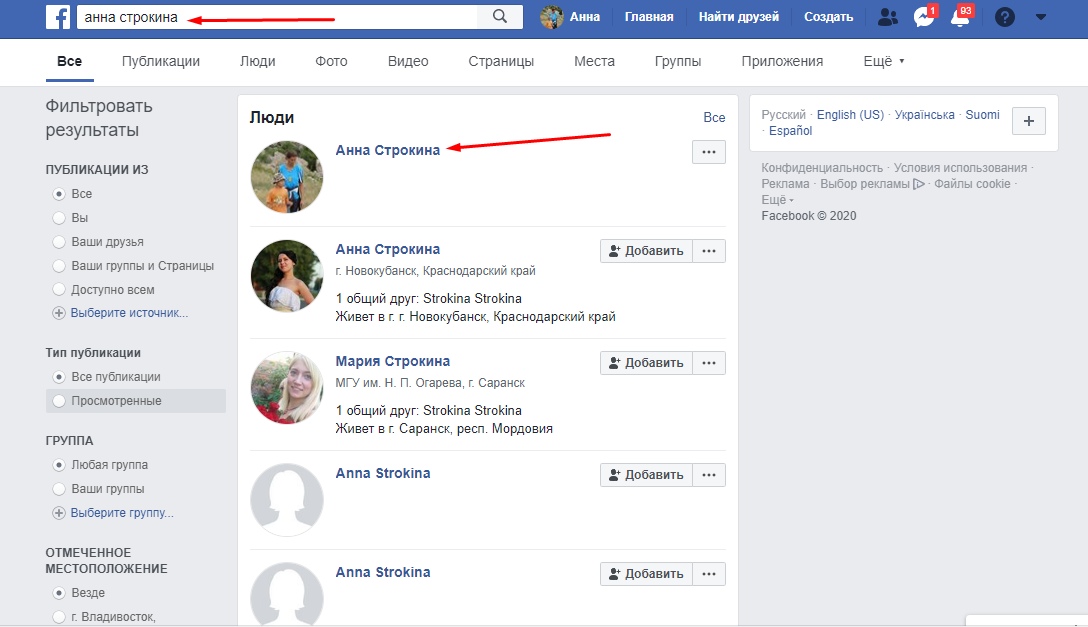Select Любая группа radio option
1088x627 pixels.
pos(59,465)
